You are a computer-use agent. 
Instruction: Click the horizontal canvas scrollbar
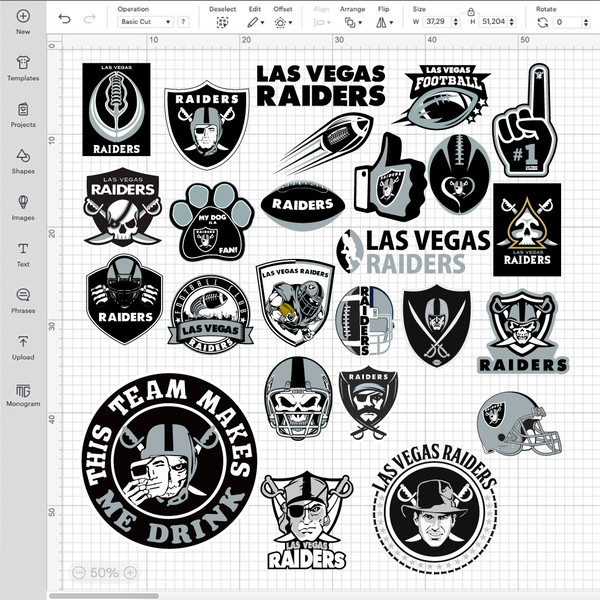[x=104, y=596]
